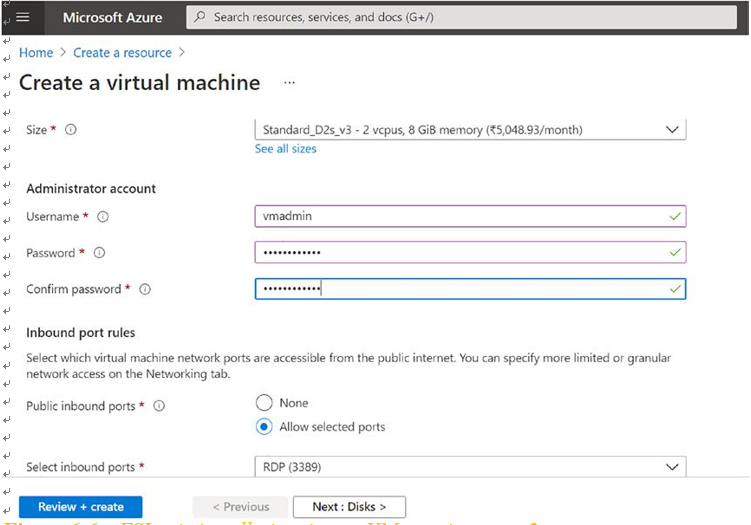Click Review + create button

click(80, 507)
